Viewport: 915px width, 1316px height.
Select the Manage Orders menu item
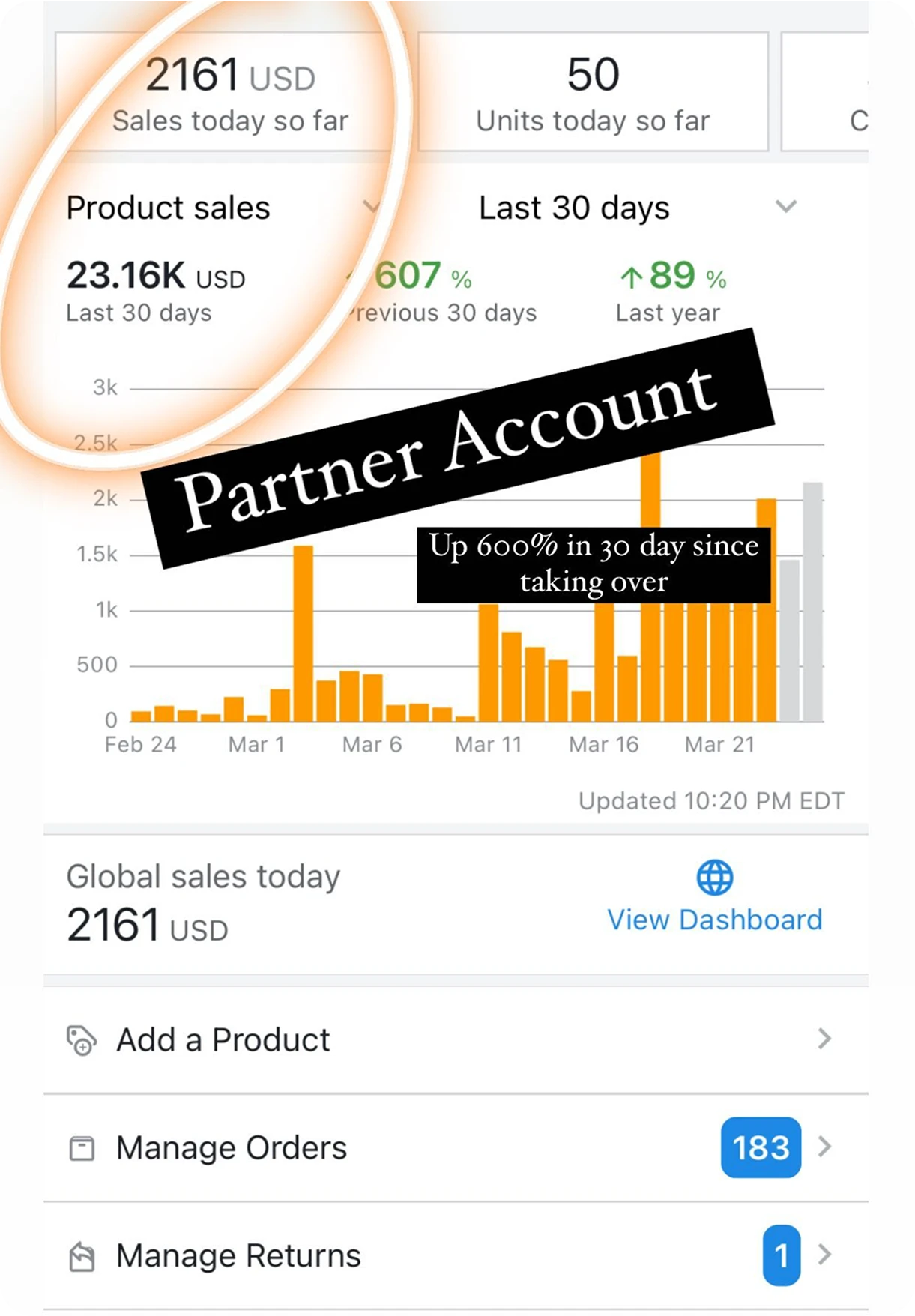pos(232,1147)
